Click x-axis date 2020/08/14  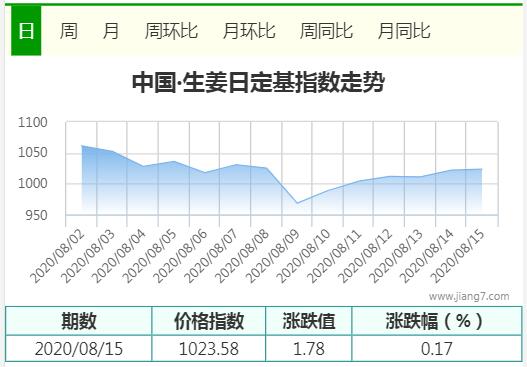[428, 257]
